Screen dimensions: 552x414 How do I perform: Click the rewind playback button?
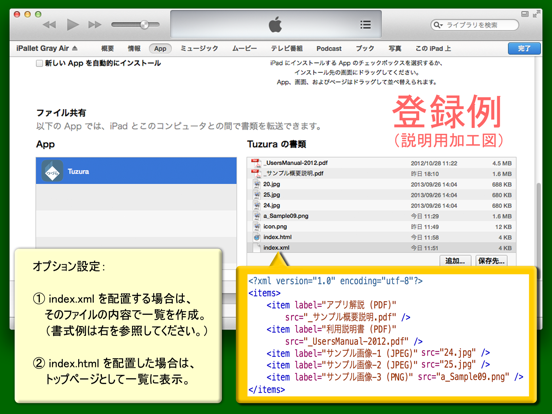click(x=49, y=25)
